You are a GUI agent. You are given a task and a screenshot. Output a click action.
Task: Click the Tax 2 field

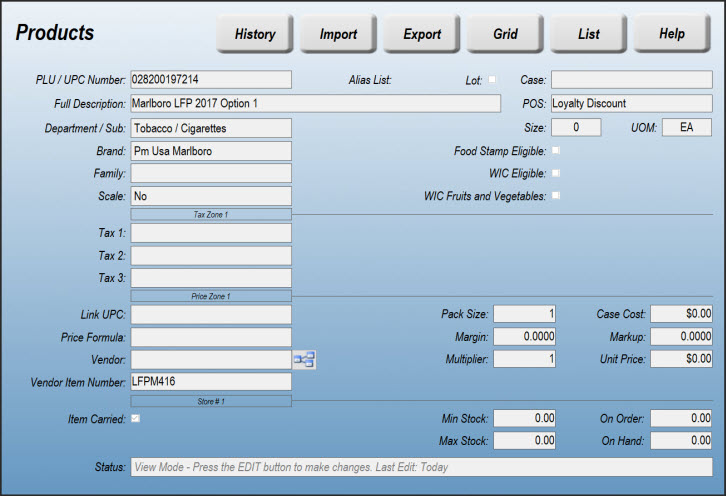211,256
